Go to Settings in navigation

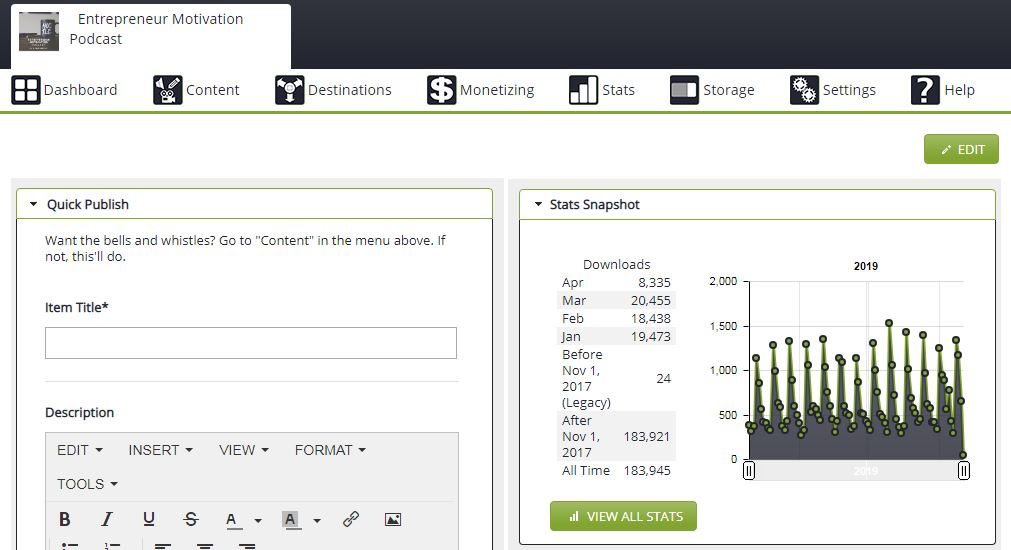tap(849, 90)
